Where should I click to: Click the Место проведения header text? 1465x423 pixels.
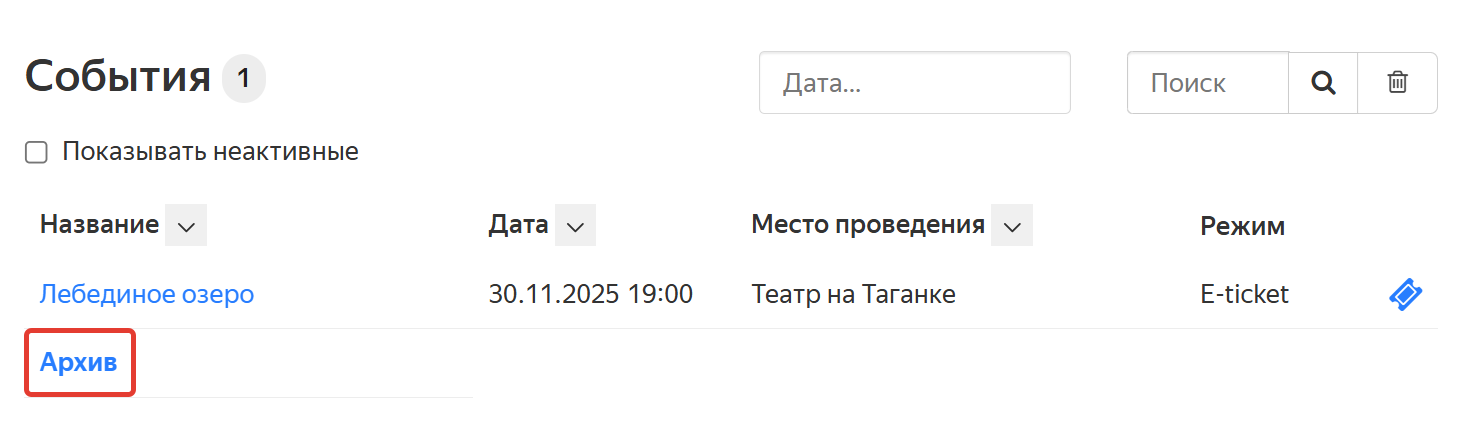pyautogui.click(x=867, y=225)
